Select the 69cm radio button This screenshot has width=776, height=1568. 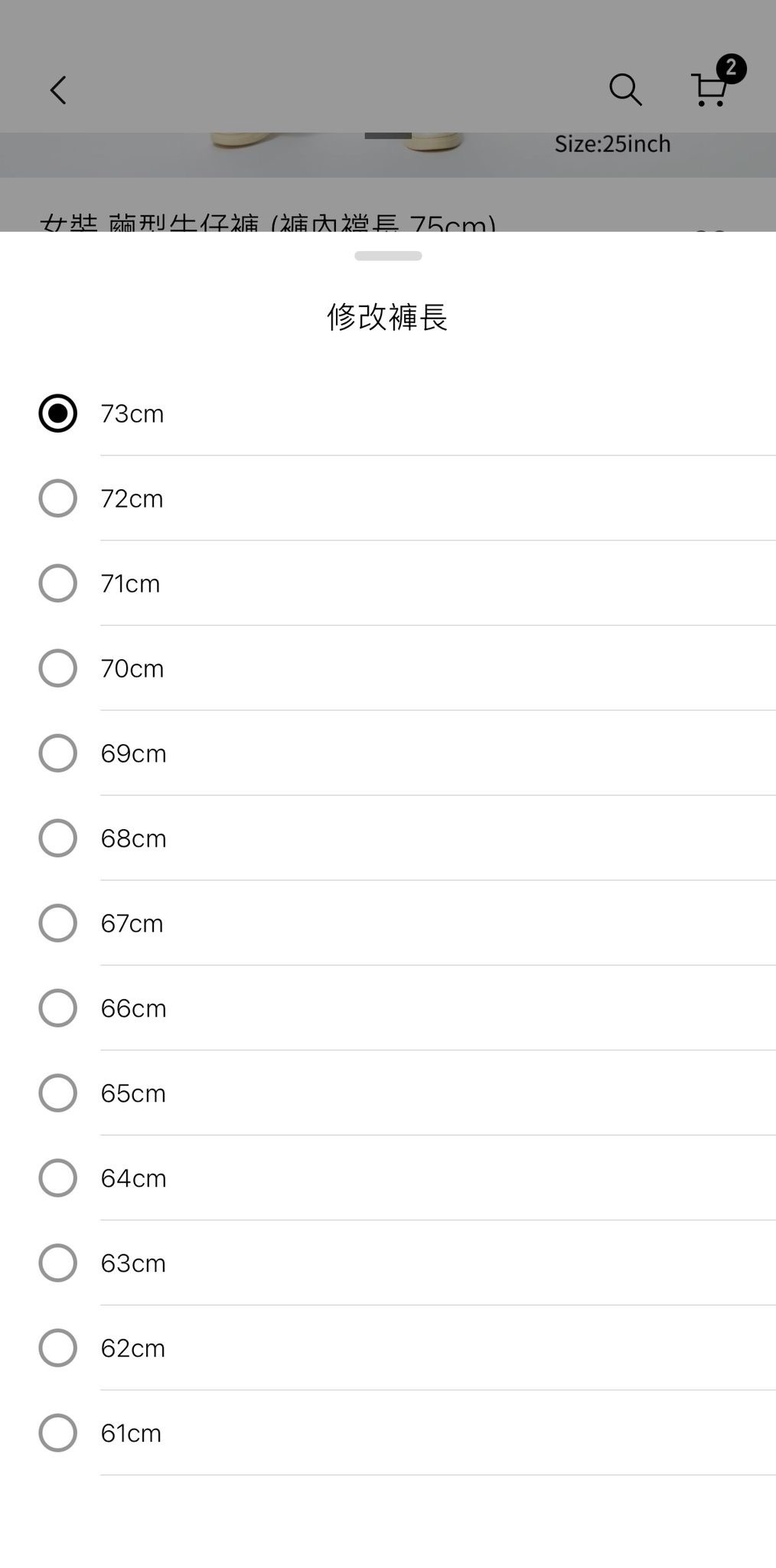pos(58,753)
